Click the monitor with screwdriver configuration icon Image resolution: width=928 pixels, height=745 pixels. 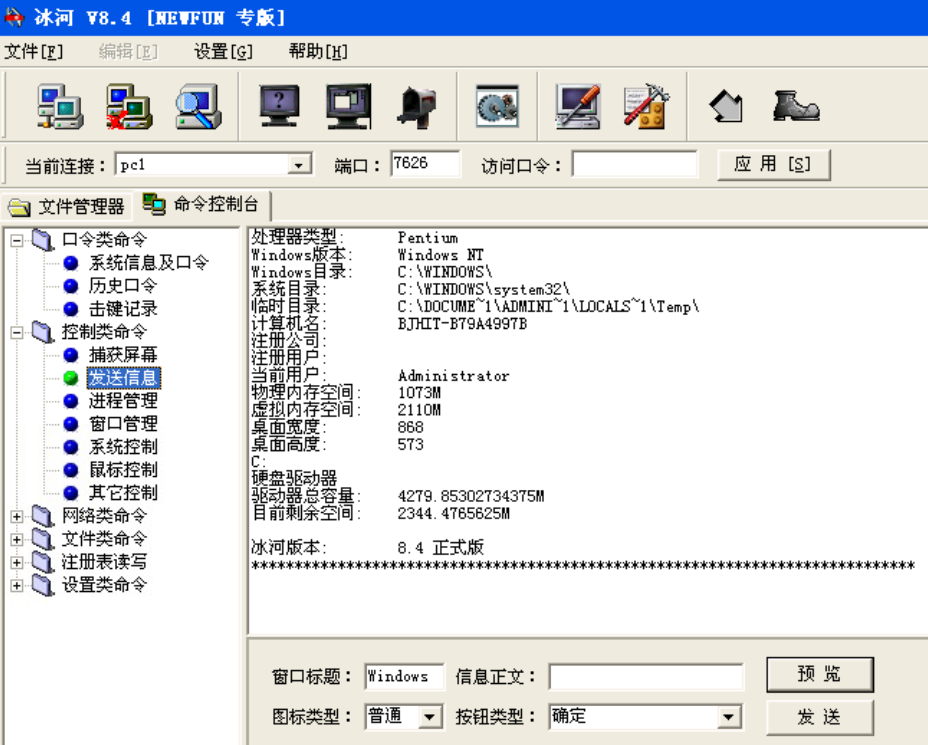click(578, 107)
